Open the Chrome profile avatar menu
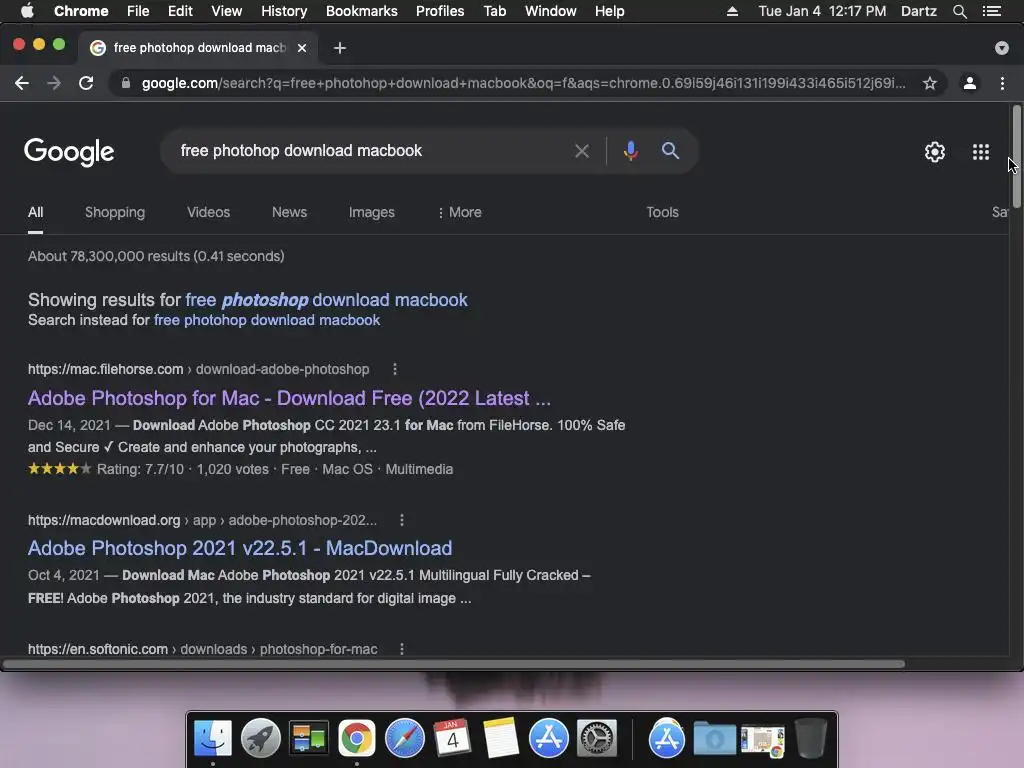This screenshot has height=768, width=1024. coord(970,83)
